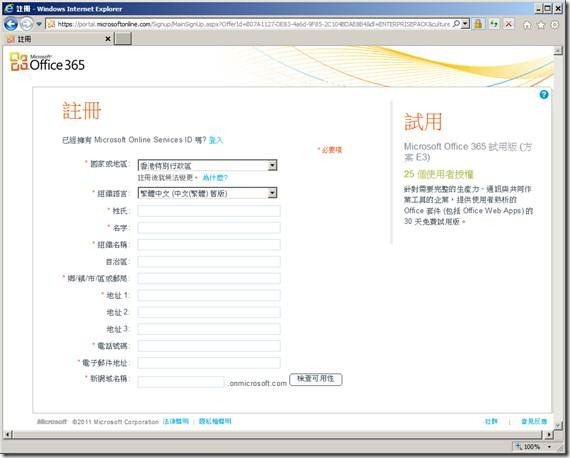The image size is (570, 458).
Task: Open the address bar autocomplete dropdown
Action: point(465,24)
